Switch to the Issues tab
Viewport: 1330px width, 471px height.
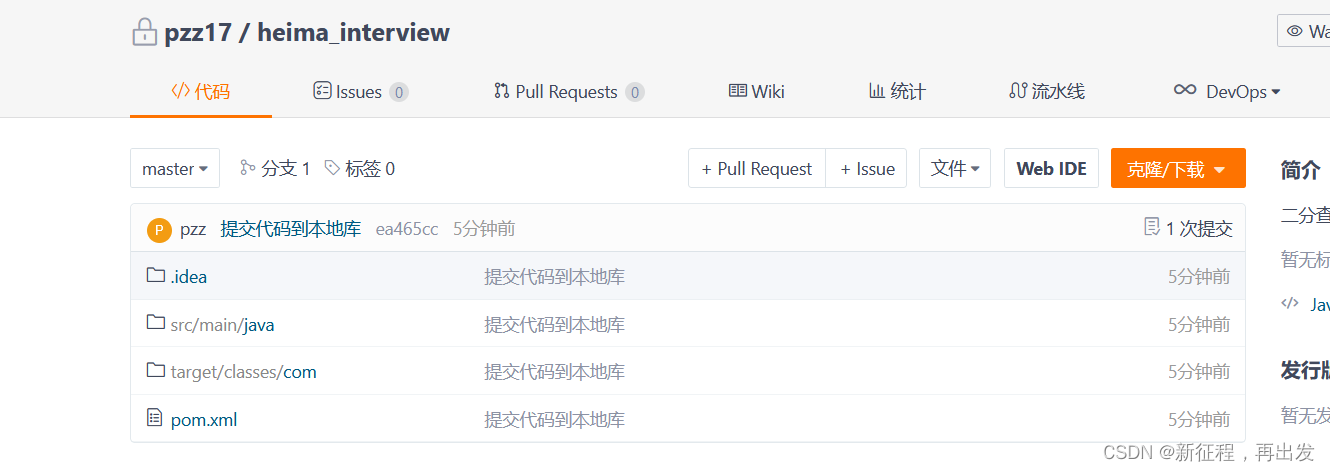360,91
